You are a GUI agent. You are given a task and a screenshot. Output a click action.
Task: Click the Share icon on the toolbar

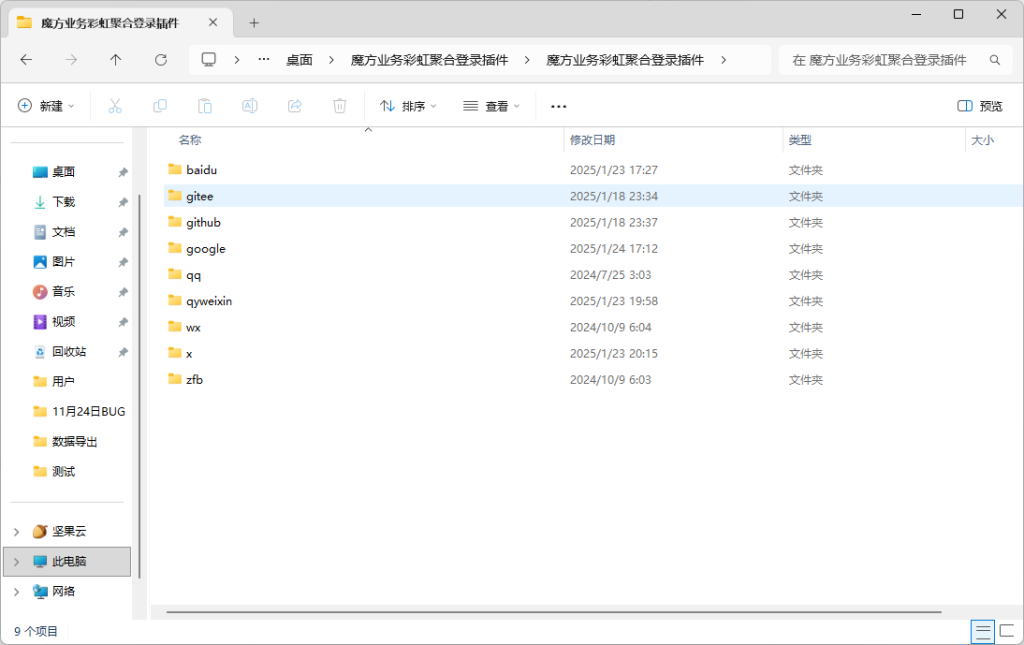(x=294, y=105)
